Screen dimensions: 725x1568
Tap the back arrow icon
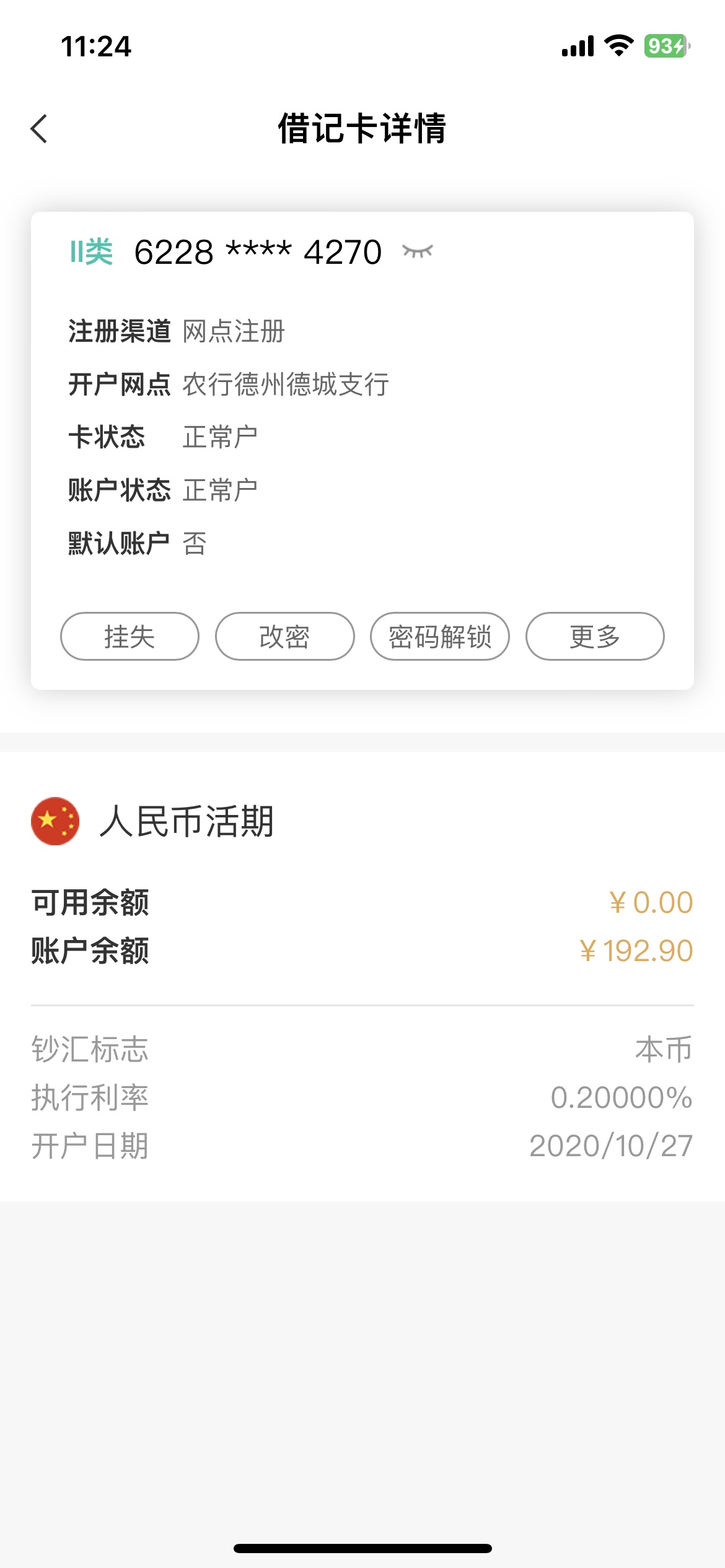point(39,129)
